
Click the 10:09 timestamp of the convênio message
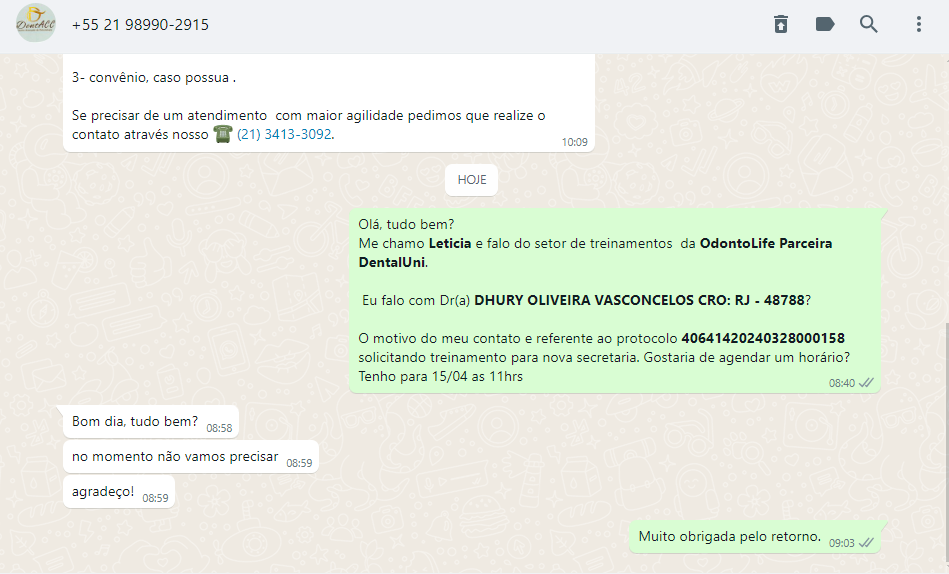[574, 142]
